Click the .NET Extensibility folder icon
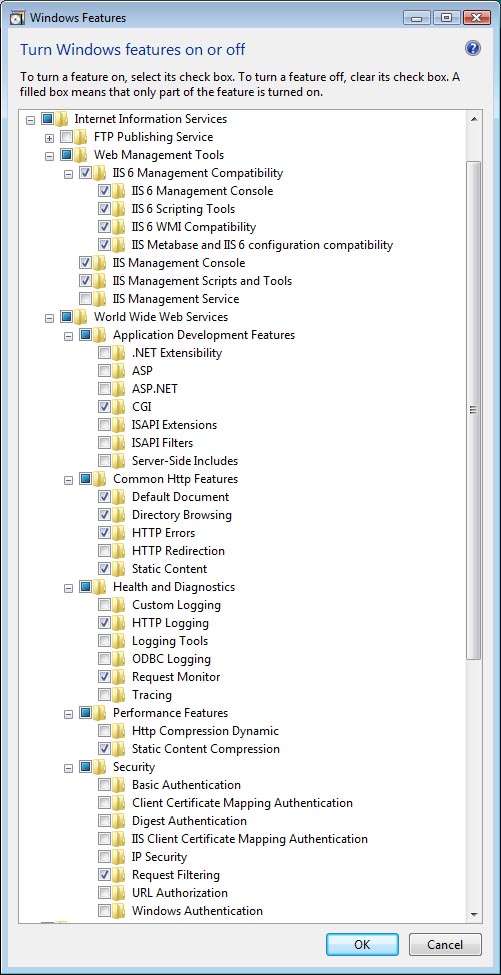 (119, 353)
